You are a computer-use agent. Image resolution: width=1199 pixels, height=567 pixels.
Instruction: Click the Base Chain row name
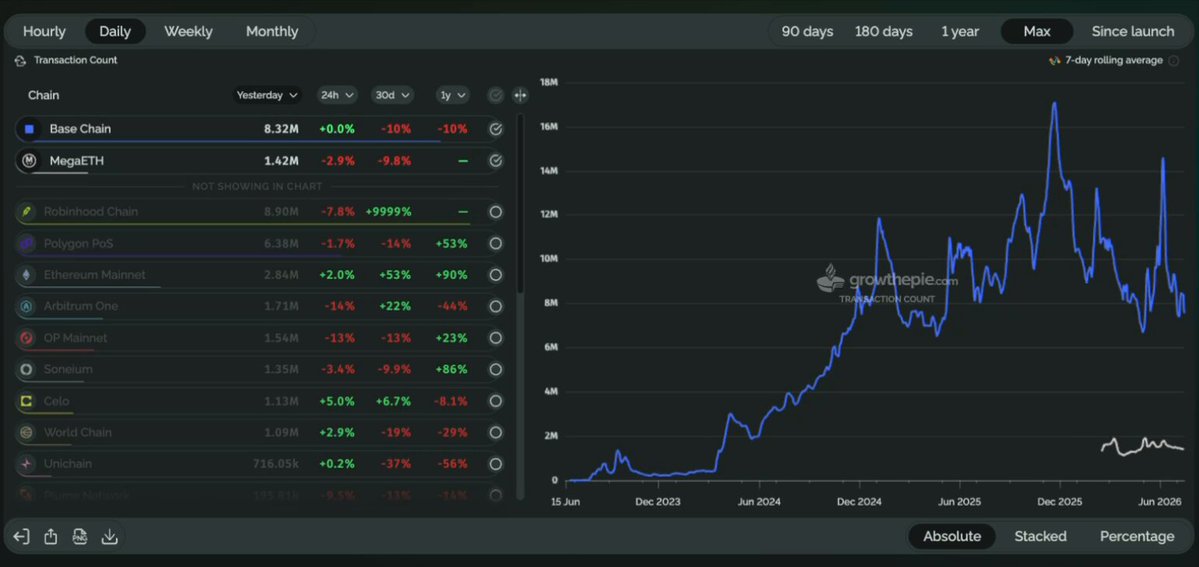80,129
